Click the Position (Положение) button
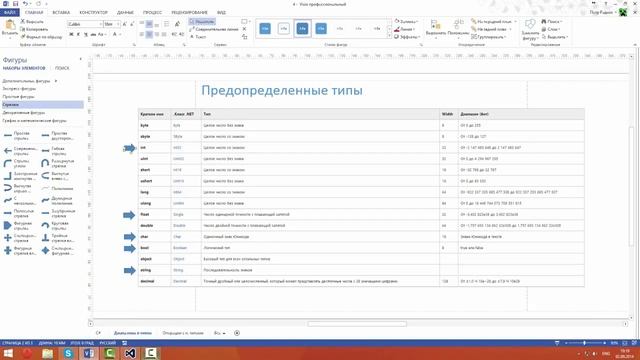This screenshot has width=640, height=360. 458,29
